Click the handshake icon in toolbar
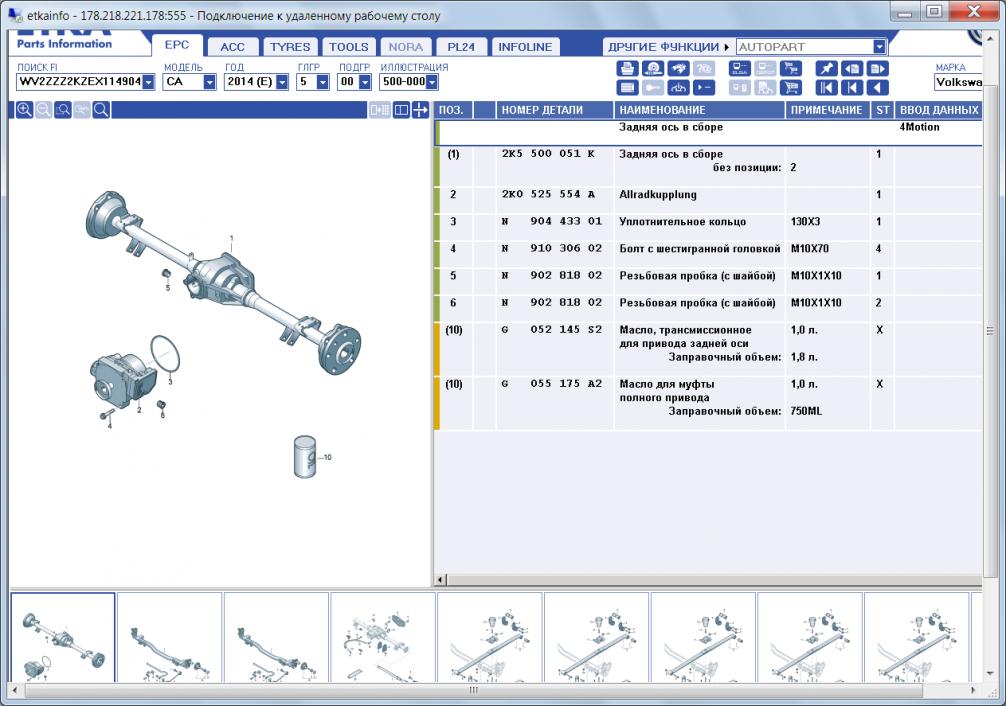This screenshot has height=706, width=1006. click(678, 69)
